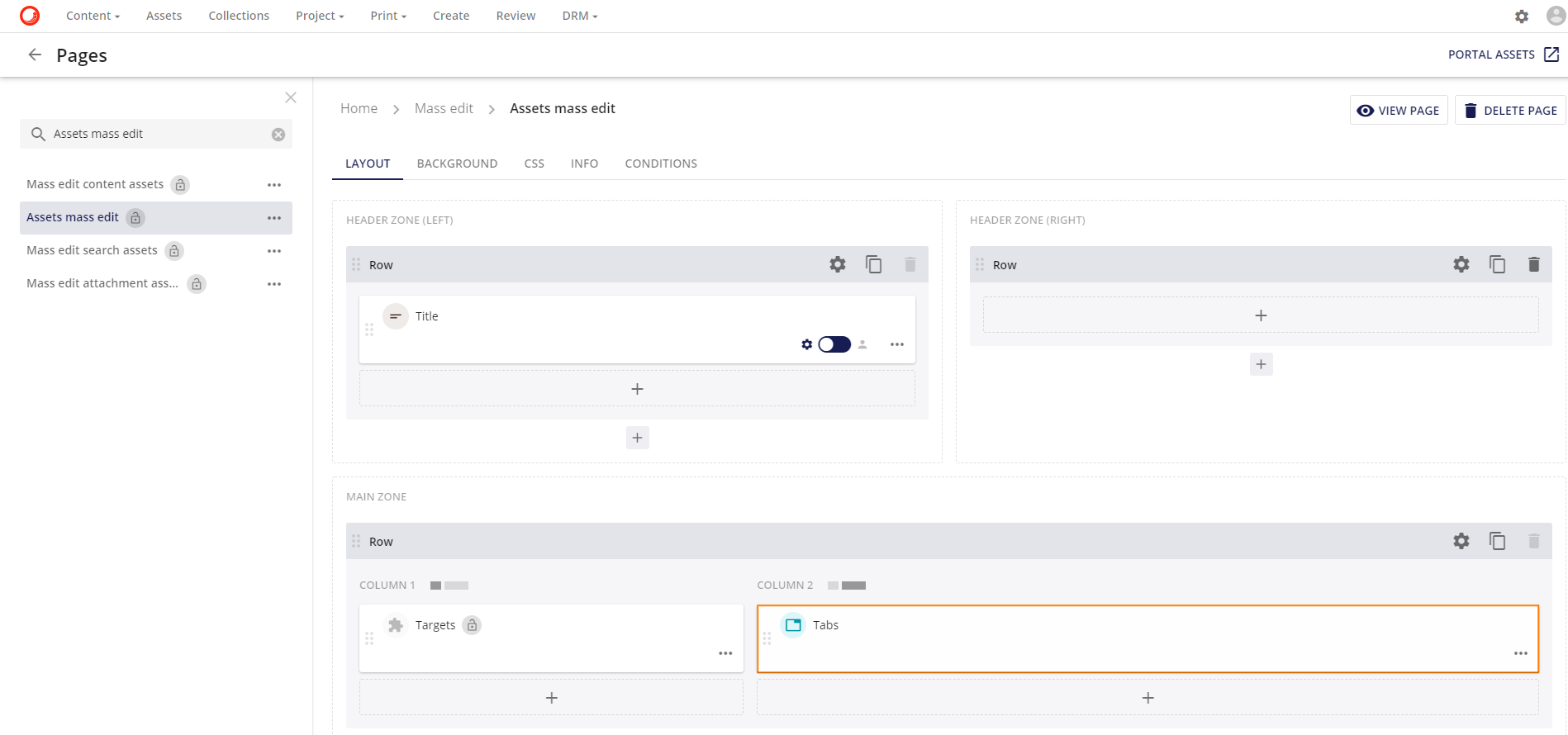Toggle the Title widget switch

[834, 344]
